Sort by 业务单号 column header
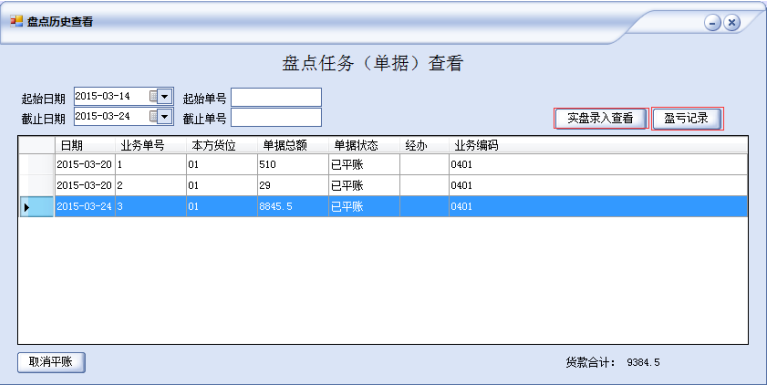Image resolution: width=767 pixels, height=386 pixels. pos(151,145)
